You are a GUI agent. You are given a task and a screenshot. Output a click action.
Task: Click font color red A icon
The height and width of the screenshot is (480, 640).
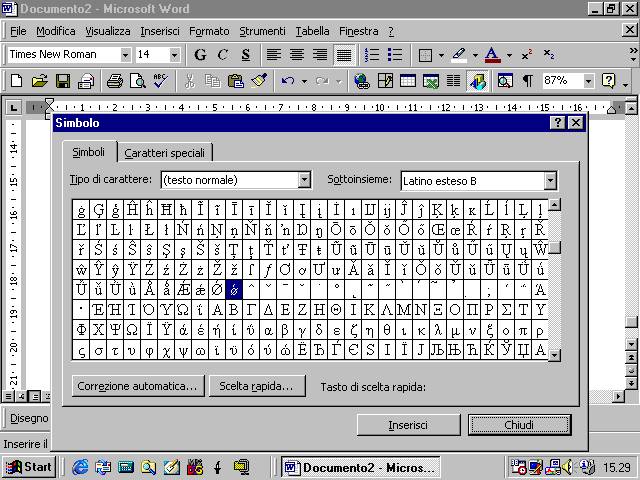[493, 55]
